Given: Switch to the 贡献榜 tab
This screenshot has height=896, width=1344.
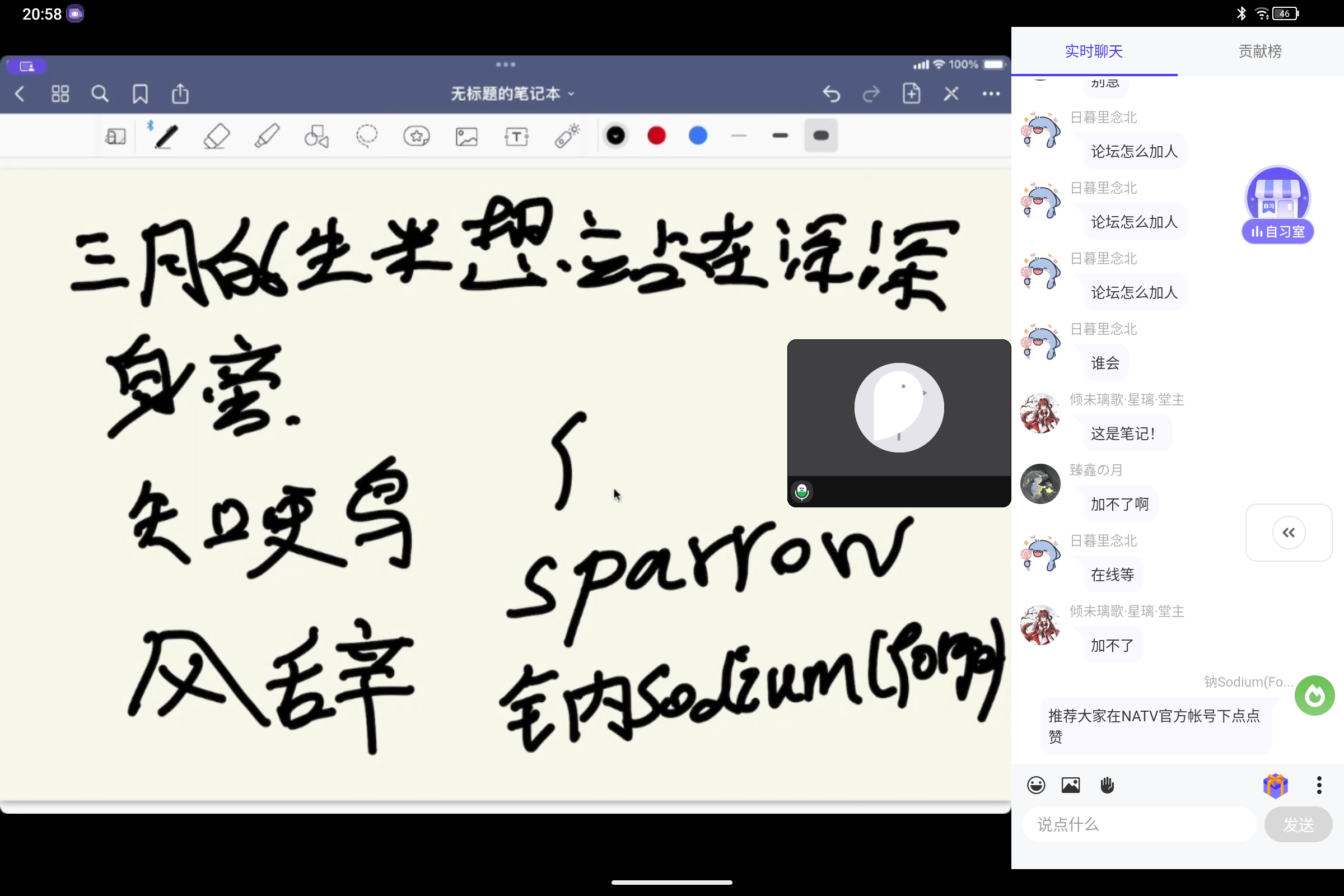Looking at the screenshot, I should tap(1260, 52).
